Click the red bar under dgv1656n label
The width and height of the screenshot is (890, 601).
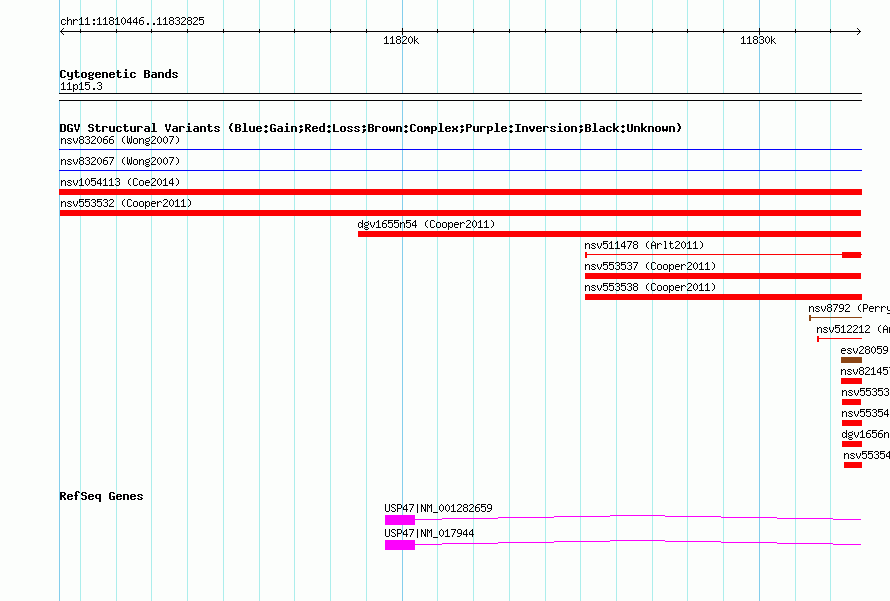(x=851, y=444)
